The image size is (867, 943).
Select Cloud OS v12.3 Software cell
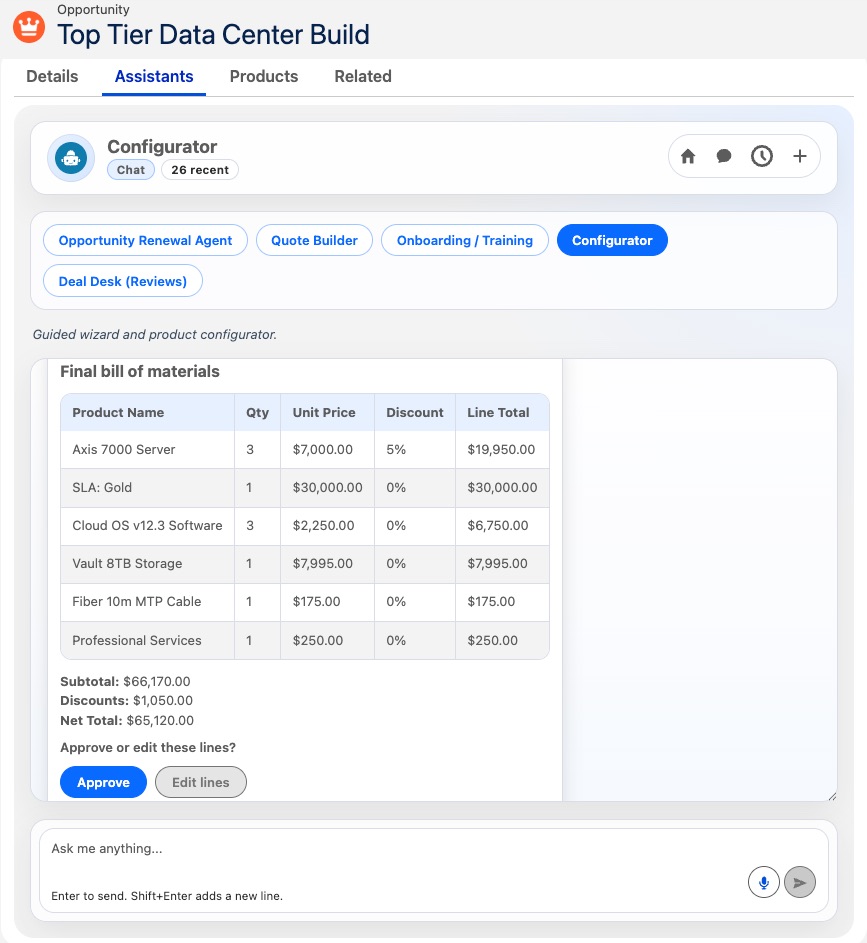[147, 526]
